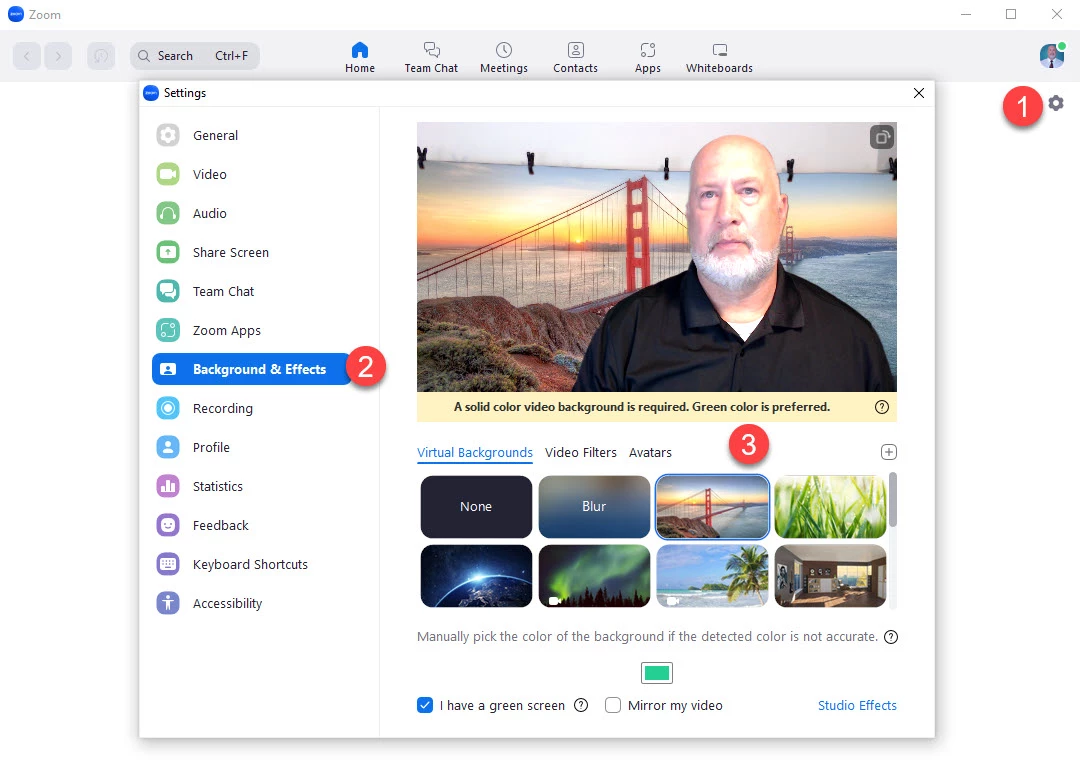This screenshot has width=1080, height=783.
Task: Click help icon next to green screen
Action: point(581,705)
